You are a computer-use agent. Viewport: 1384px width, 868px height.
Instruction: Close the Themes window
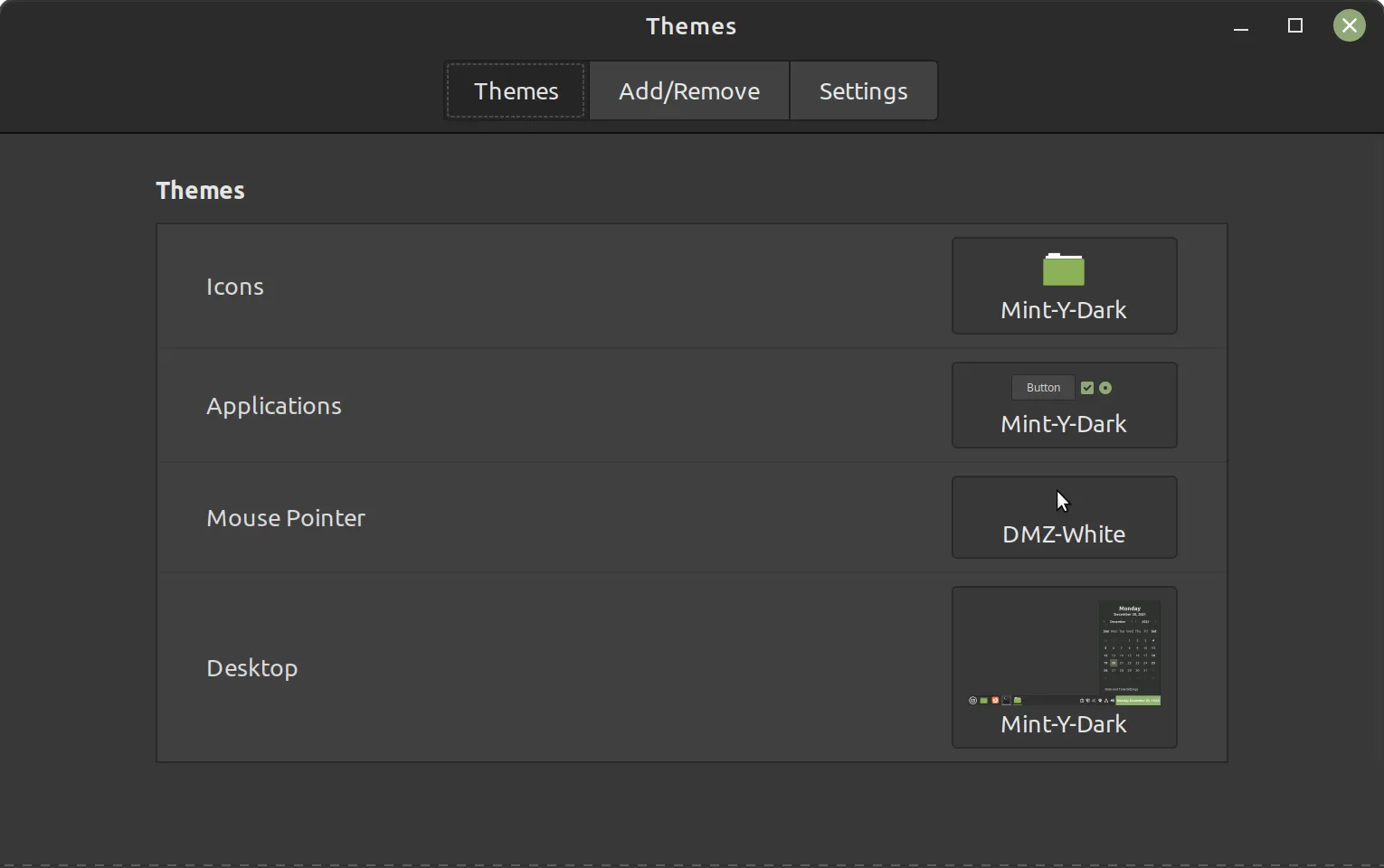pos(1349,26)
